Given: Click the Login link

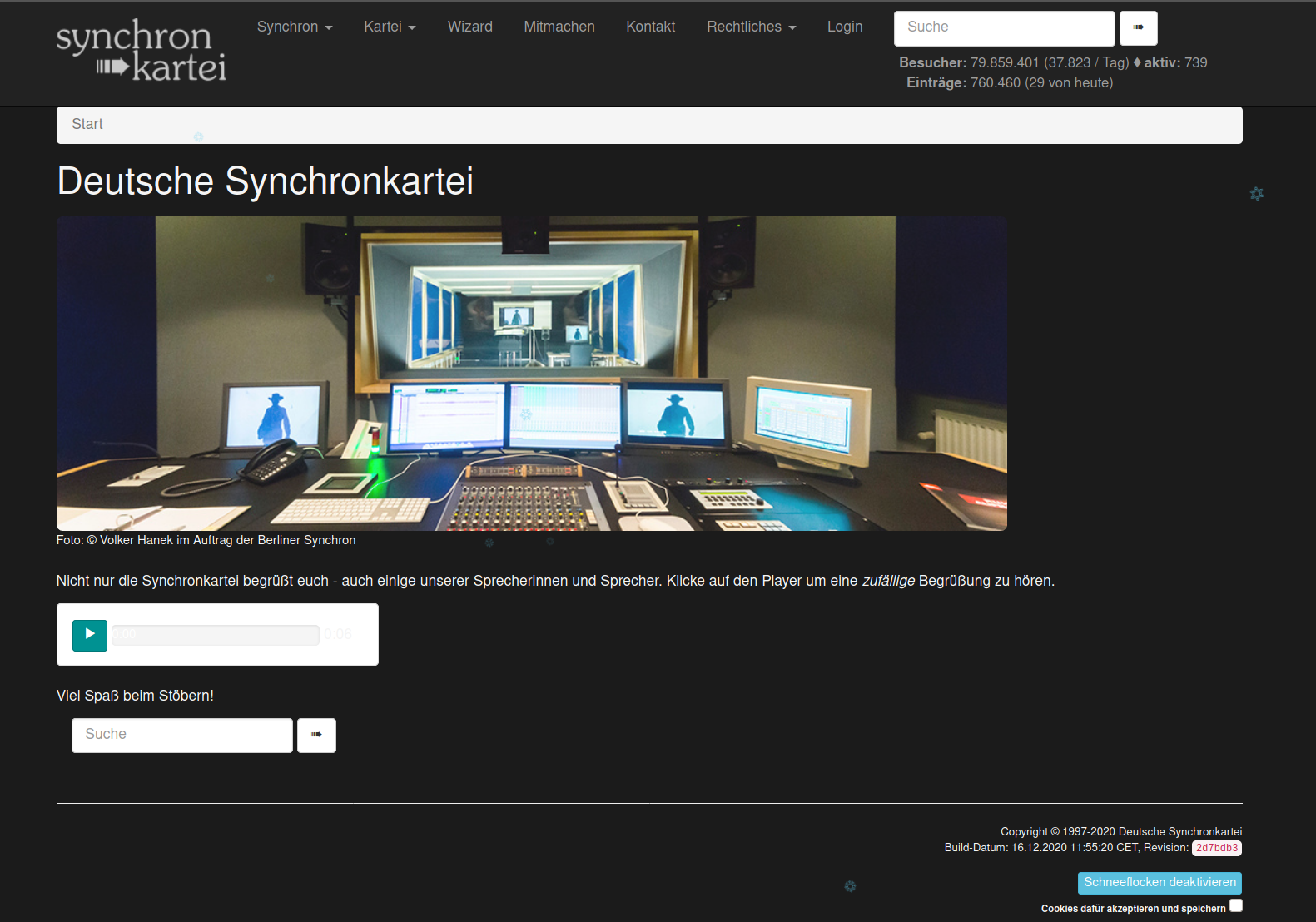Looking at the screenshot, I should pos(844,27).
